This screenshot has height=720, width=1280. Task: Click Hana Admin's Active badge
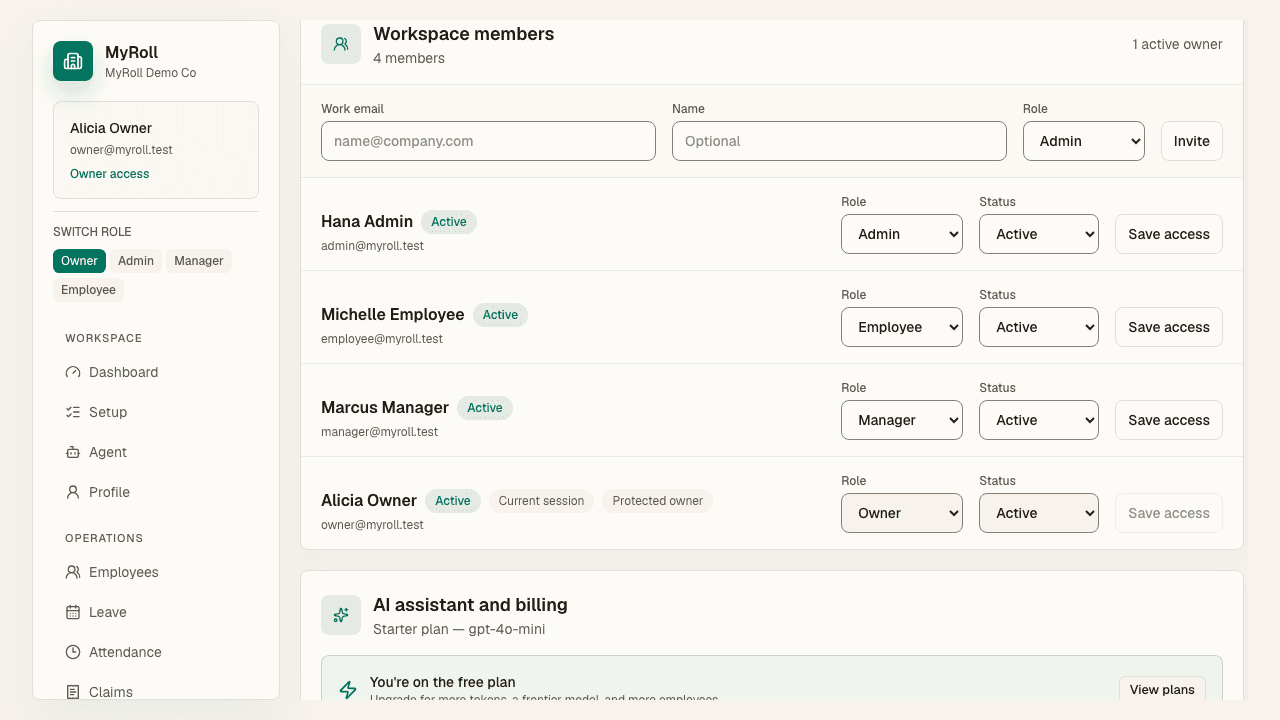[x=449, y=222]
